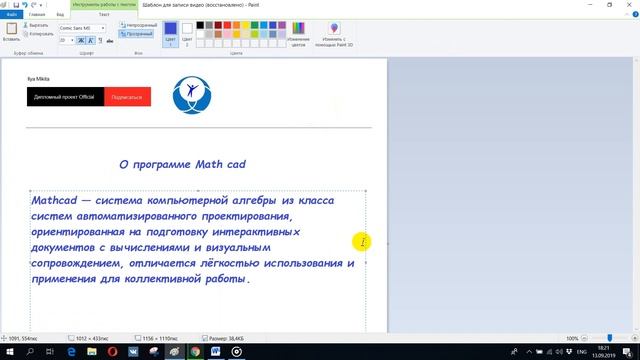This screenshot has height=360, width=640.
Task: Click the Text Tools contextual tab header
Action: pos(104,5)
